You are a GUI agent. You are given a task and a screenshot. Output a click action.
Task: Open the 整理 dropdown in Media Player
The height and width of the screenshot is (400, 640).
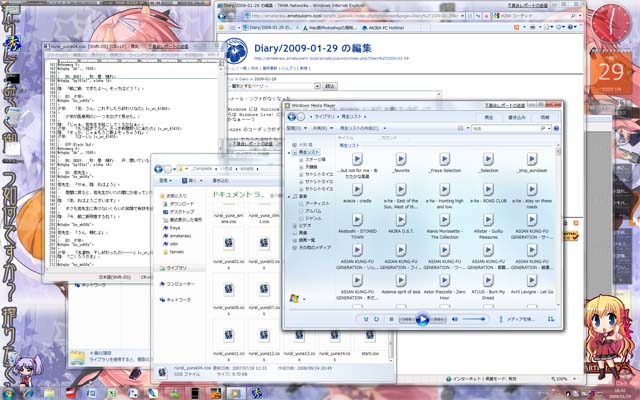(294, 128)
